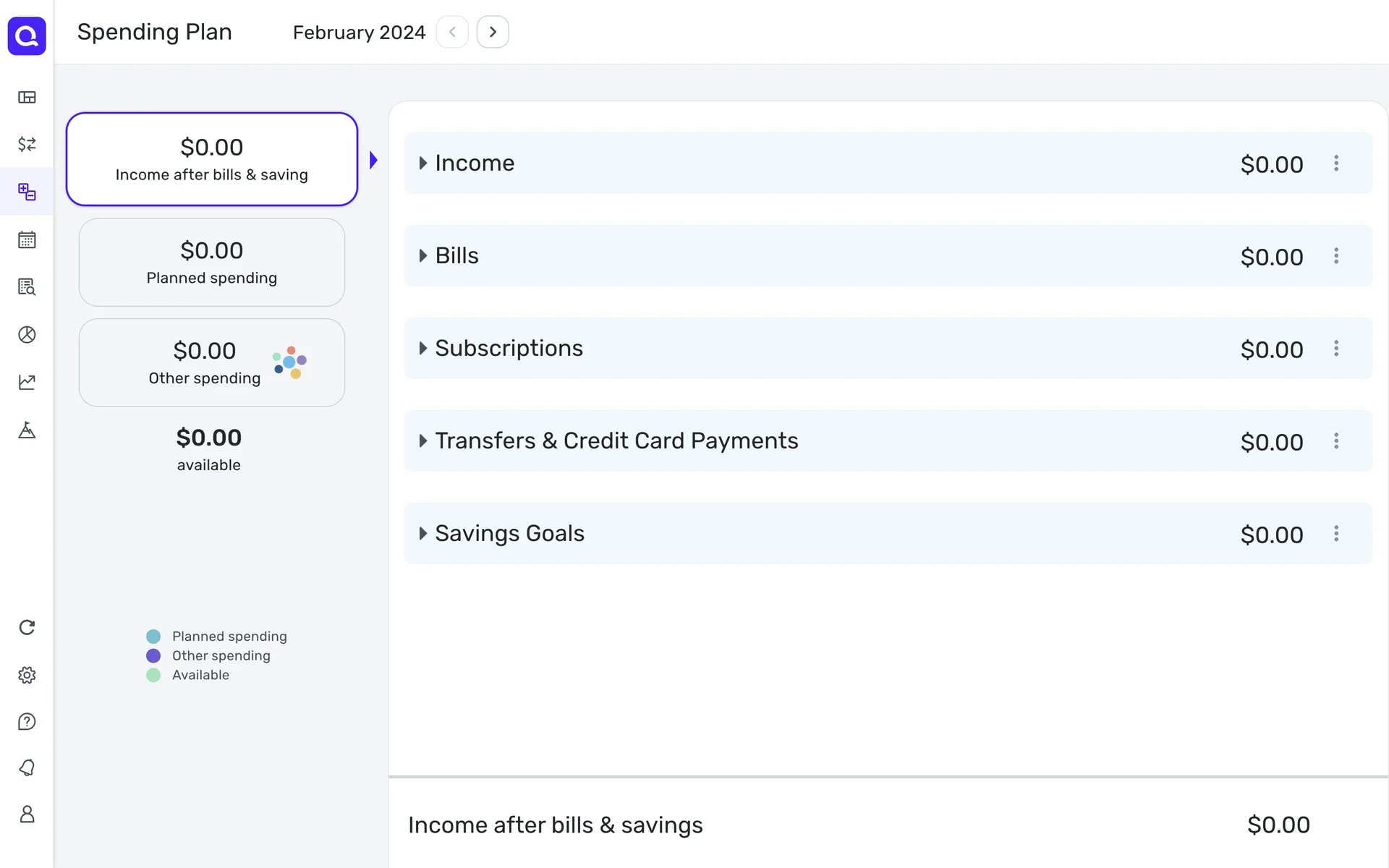Expand the Subscriptions section triangle
The width and height of the screenshot is (1389, 868).
(423, 349)
